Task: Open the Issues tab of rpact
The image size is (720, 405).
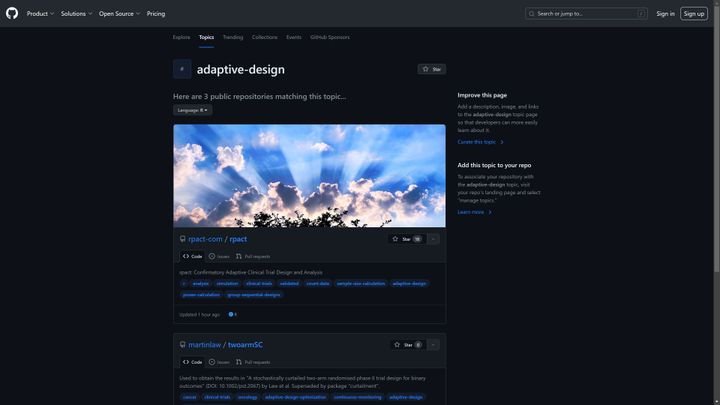Action: [219, 256]
